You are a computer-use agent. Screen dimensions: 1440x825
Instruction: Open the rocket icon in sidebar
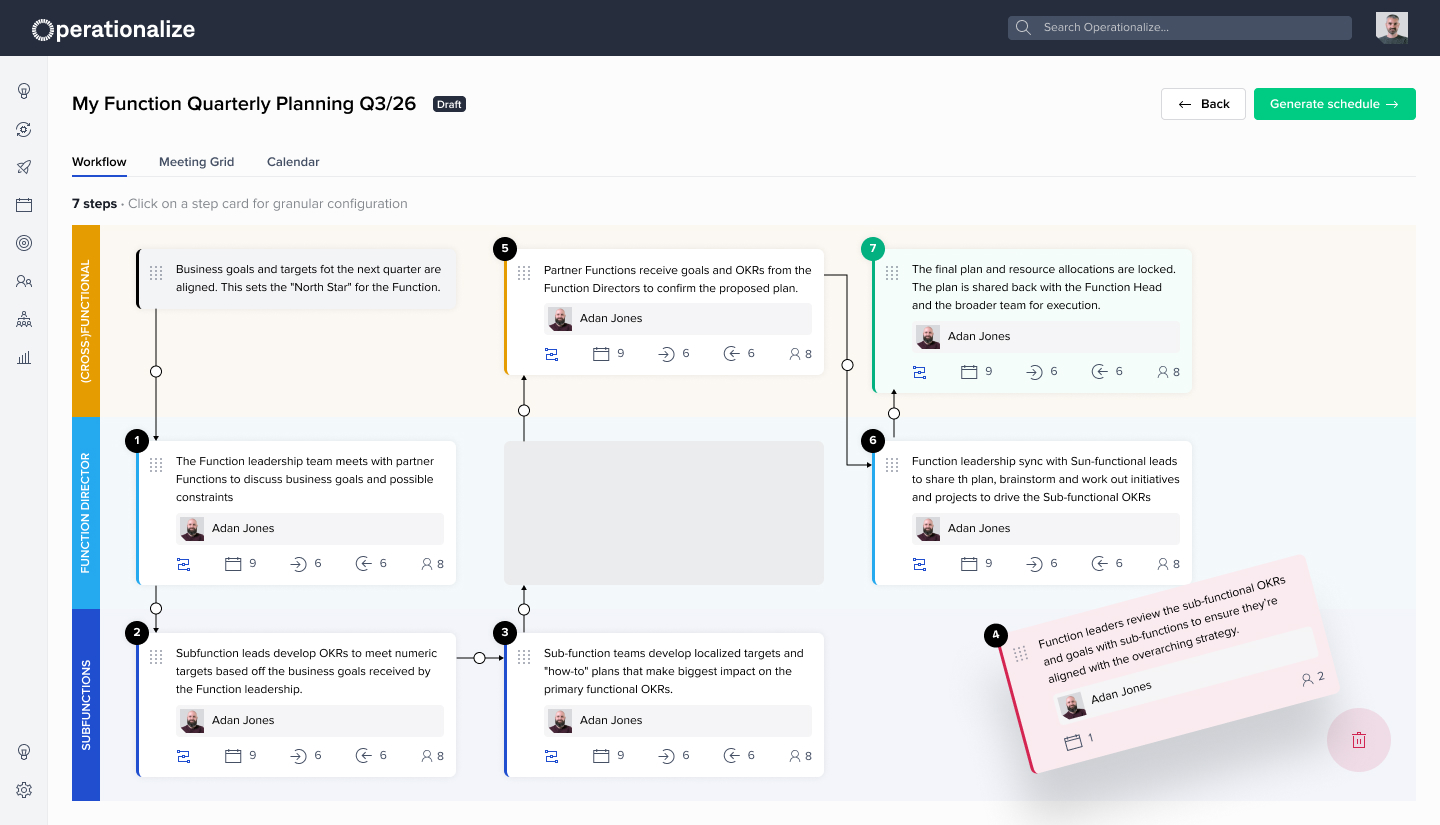[24, 167]
